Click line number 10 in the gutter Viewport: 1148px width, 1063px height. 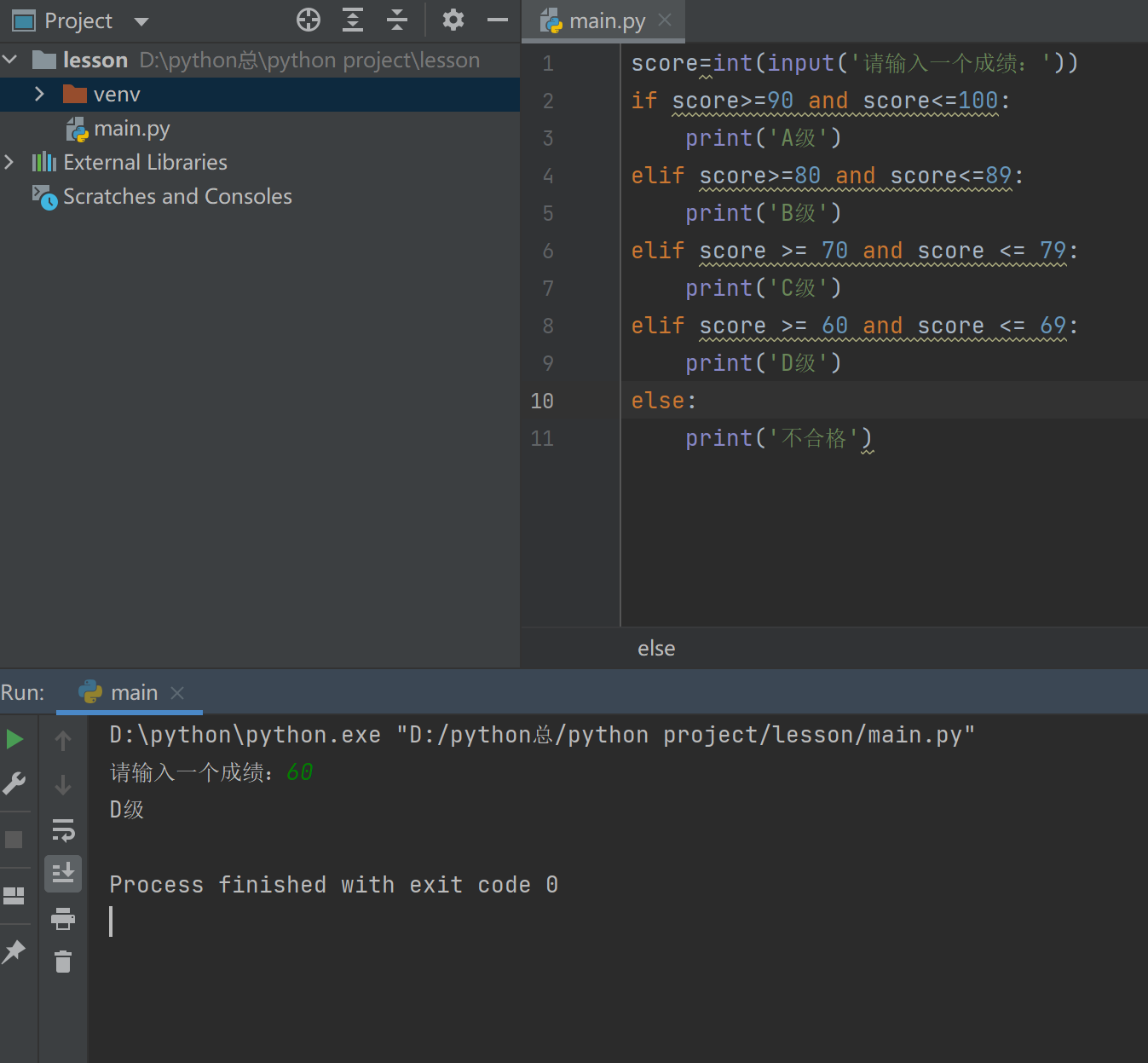[x=542, y=401]
